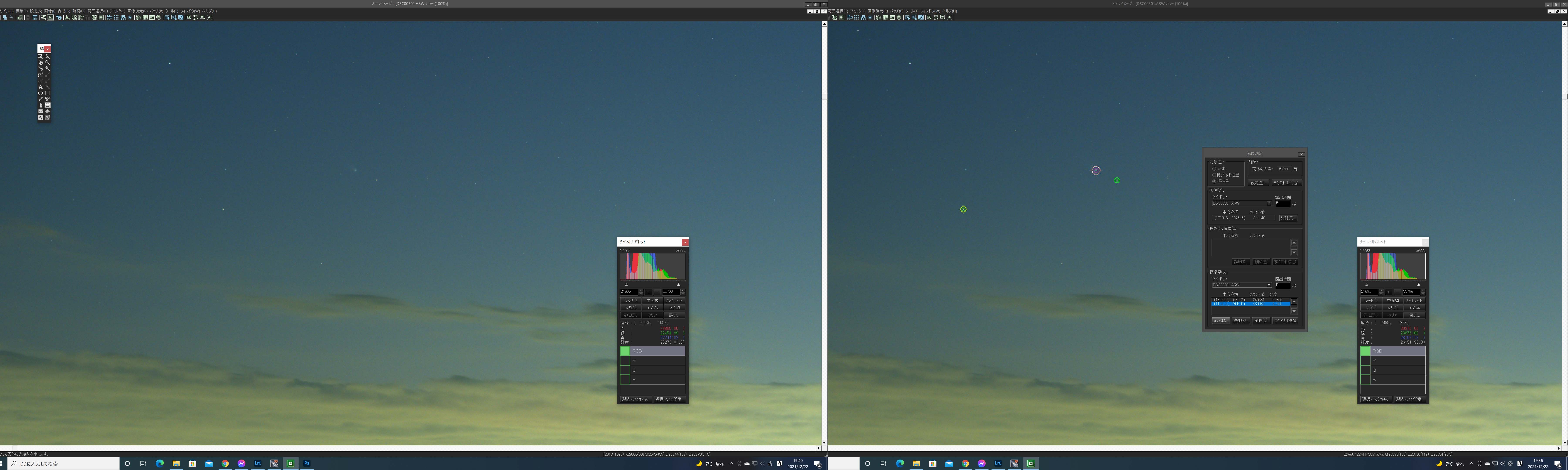Screen dimensions: 1568x470
Task: Click the テキスト出力(X) button
Action: pyautogui.click(x=1287, y=183)
